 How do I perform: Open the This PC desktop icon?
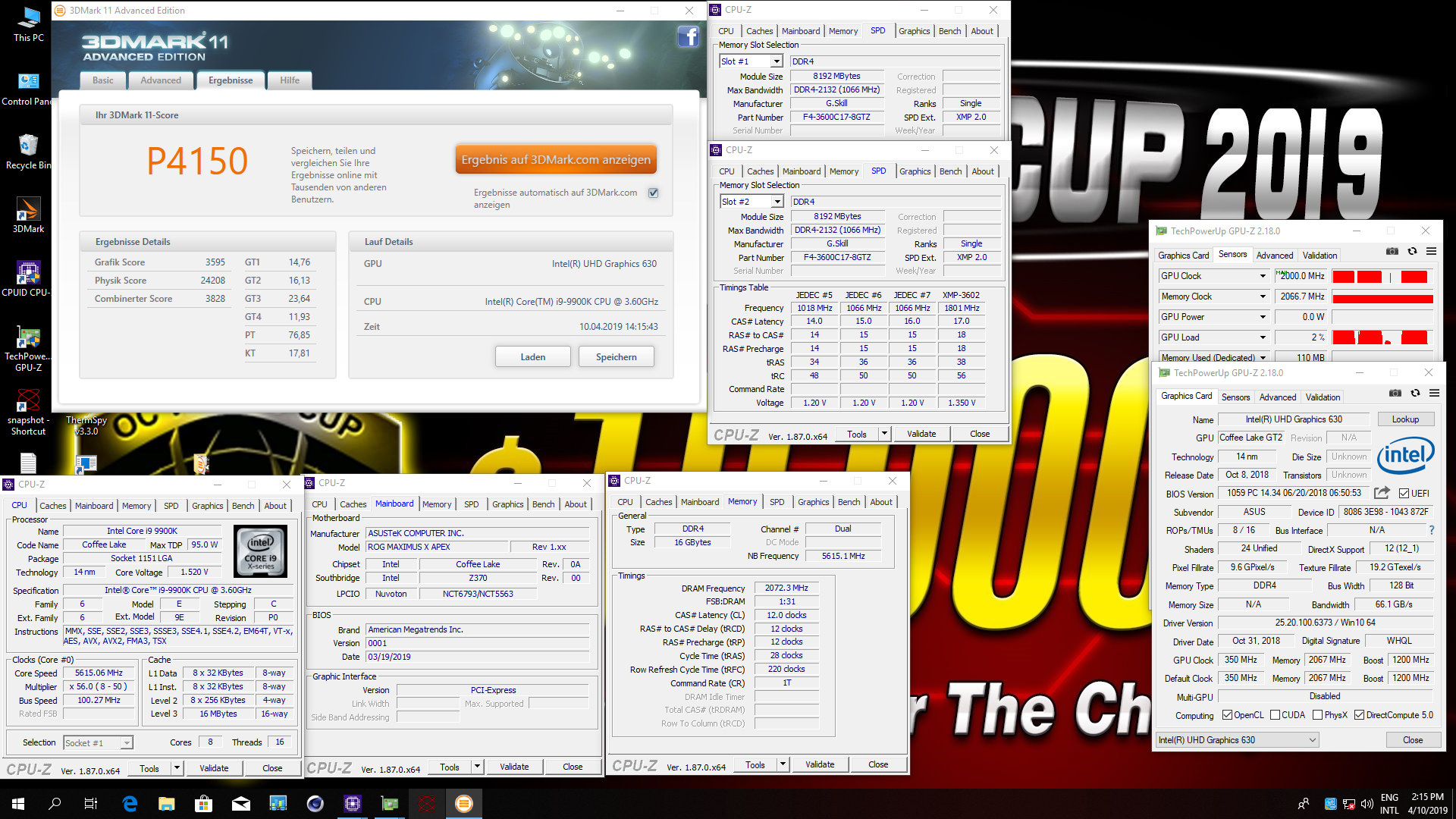pos(29,24)
